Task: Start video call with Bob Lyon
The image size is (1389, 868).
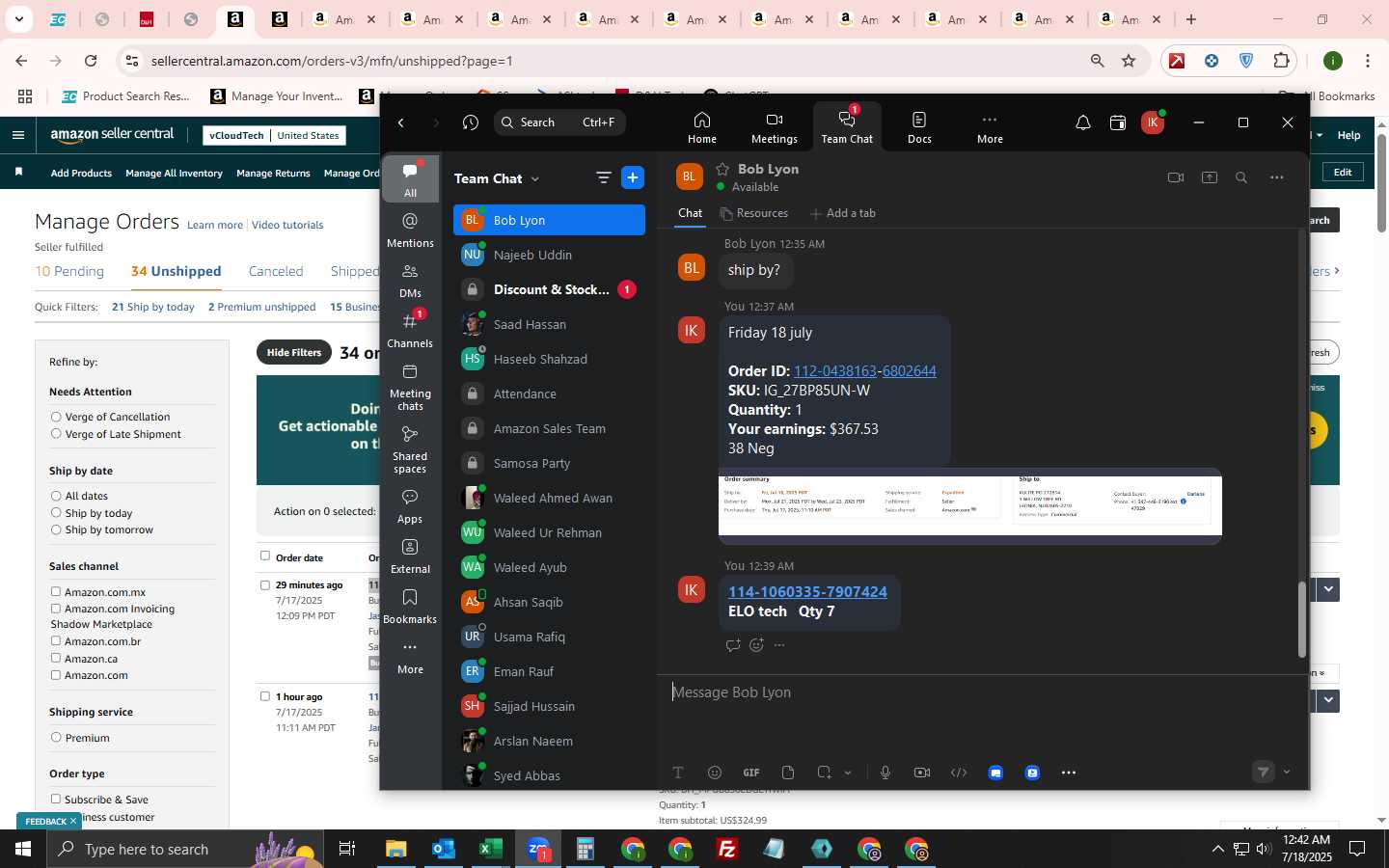Action: pyautogui.click(x=1175, y=177)
